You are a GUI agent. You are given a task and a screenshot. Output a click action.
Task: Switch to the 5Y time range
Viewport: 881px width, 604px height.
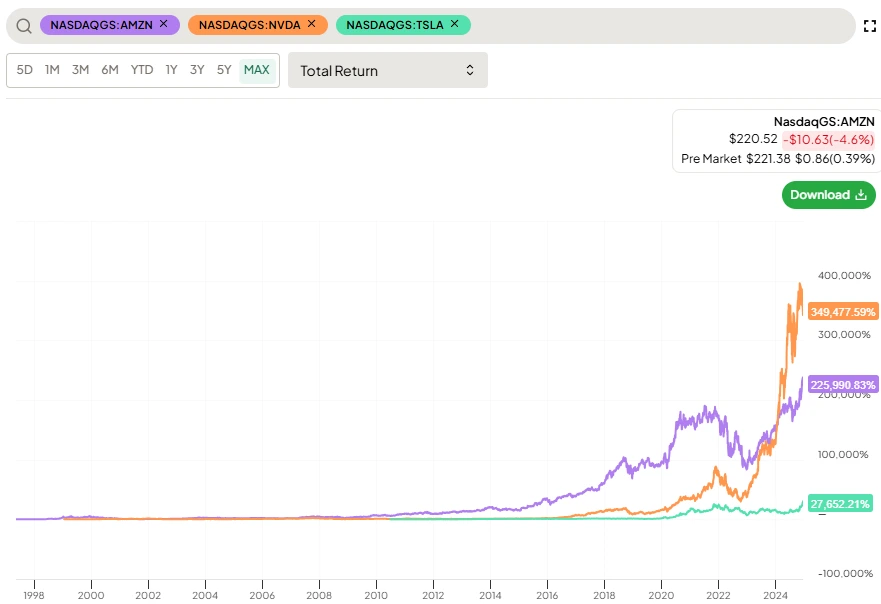click(x=224, y=70)
